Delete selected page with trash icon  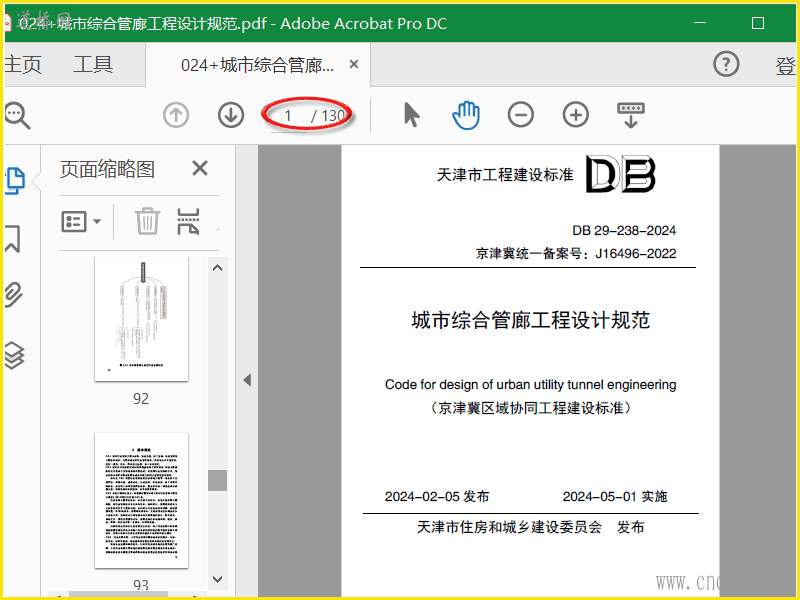coord(147,221)
